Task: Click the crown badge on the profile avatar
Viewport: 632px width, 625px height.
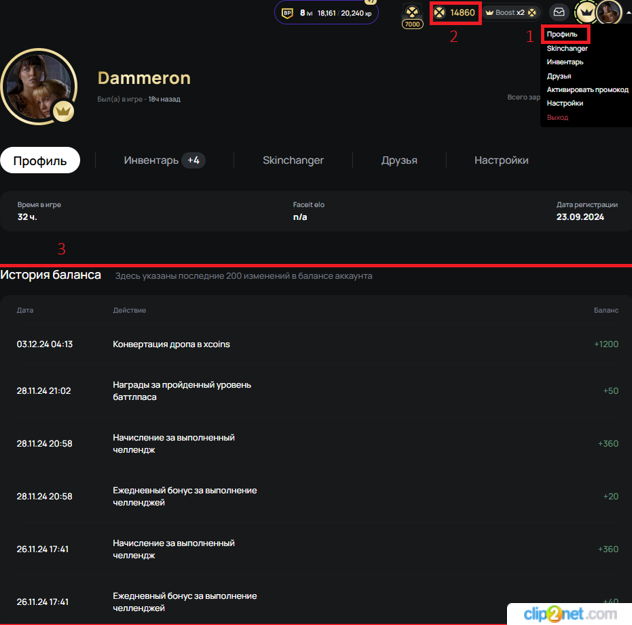Action: [x=63, y=111]
